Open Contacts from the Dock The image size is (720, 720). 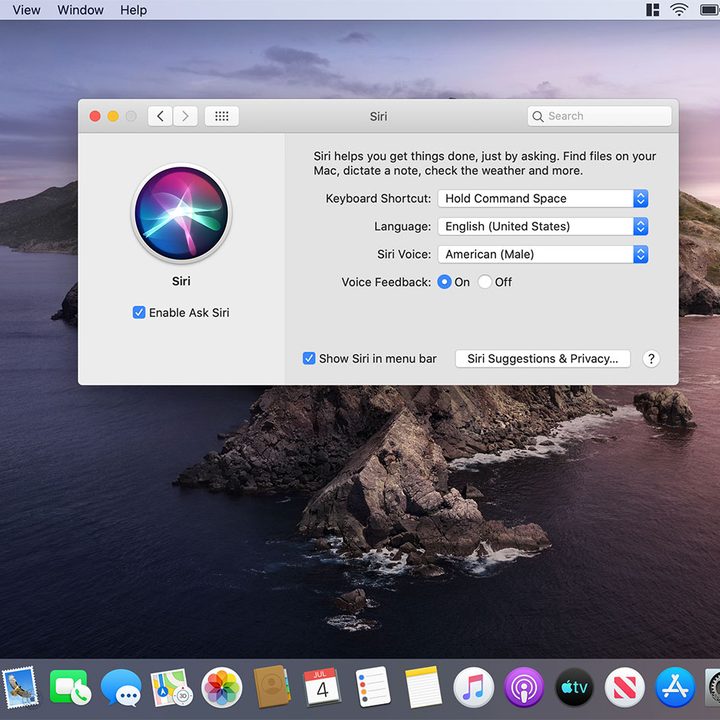pyautogui.click(x=272, y=687)
